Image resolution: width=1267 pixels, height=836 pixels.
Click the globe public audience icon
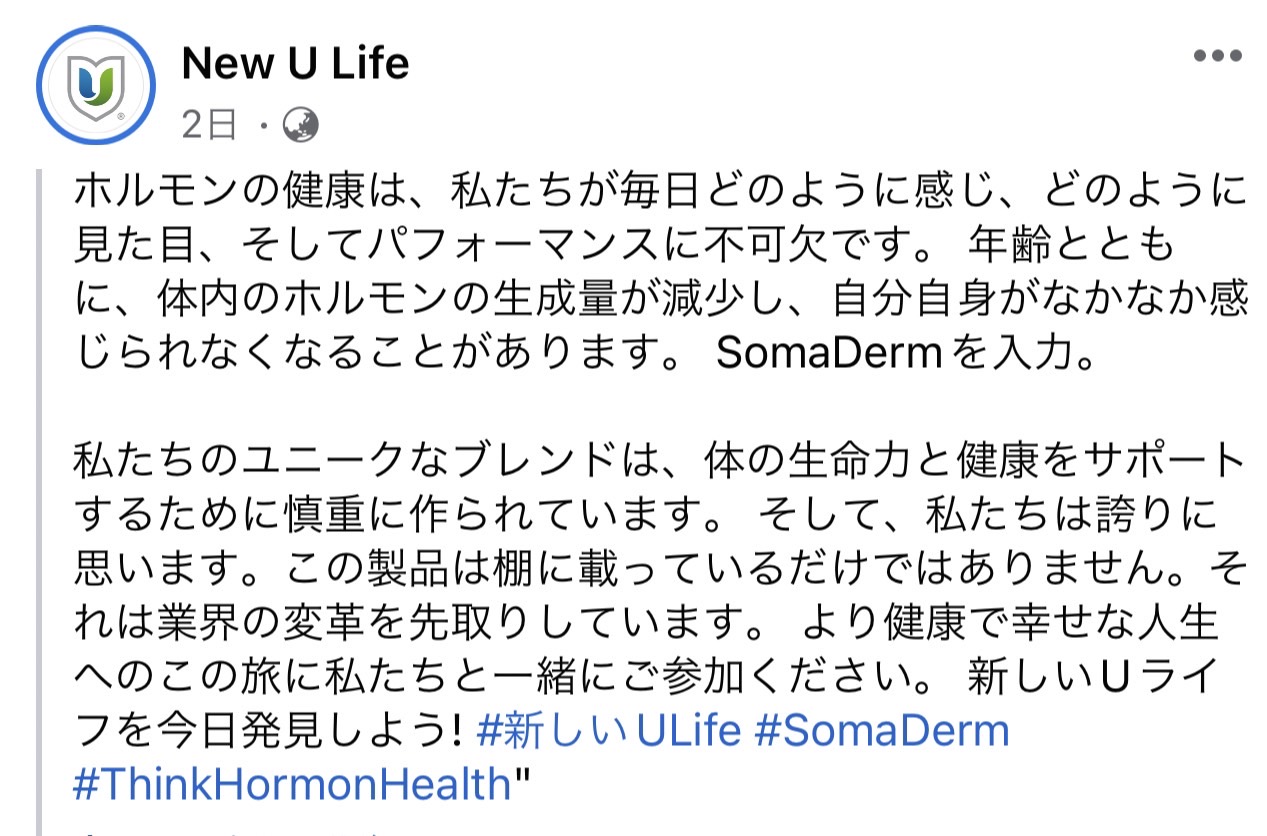(300, 125)
